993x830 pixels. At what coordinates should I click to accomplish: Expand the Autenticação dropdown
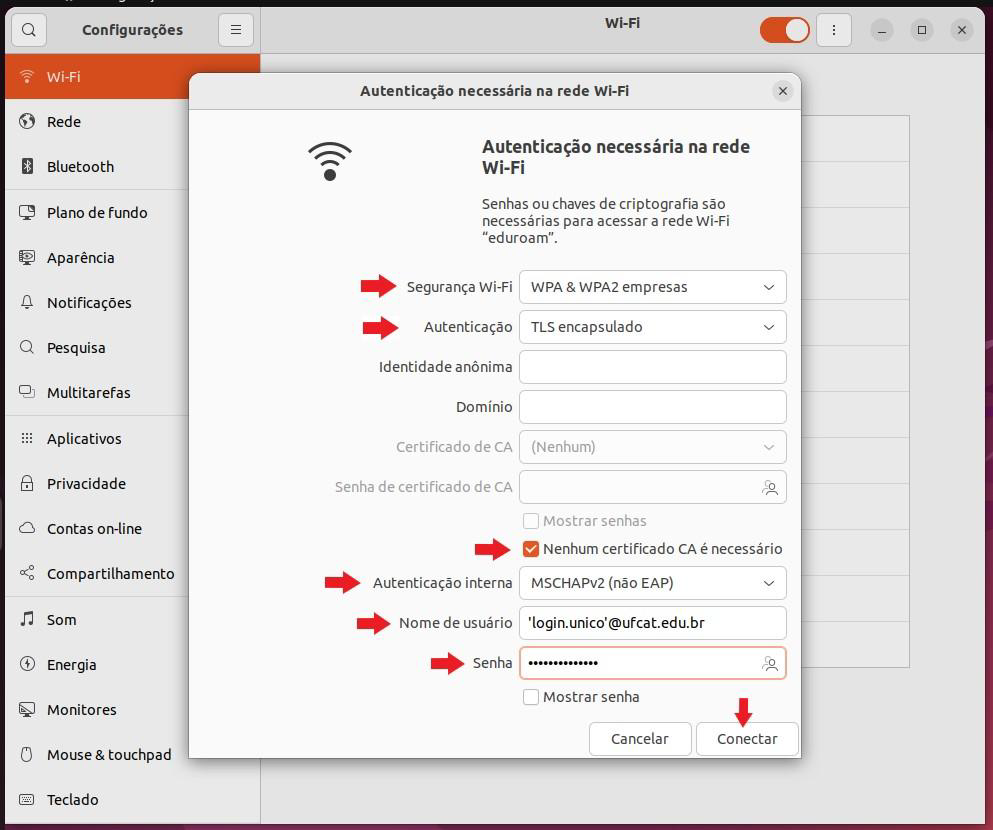pyautogui.click(x=653, y=327)
